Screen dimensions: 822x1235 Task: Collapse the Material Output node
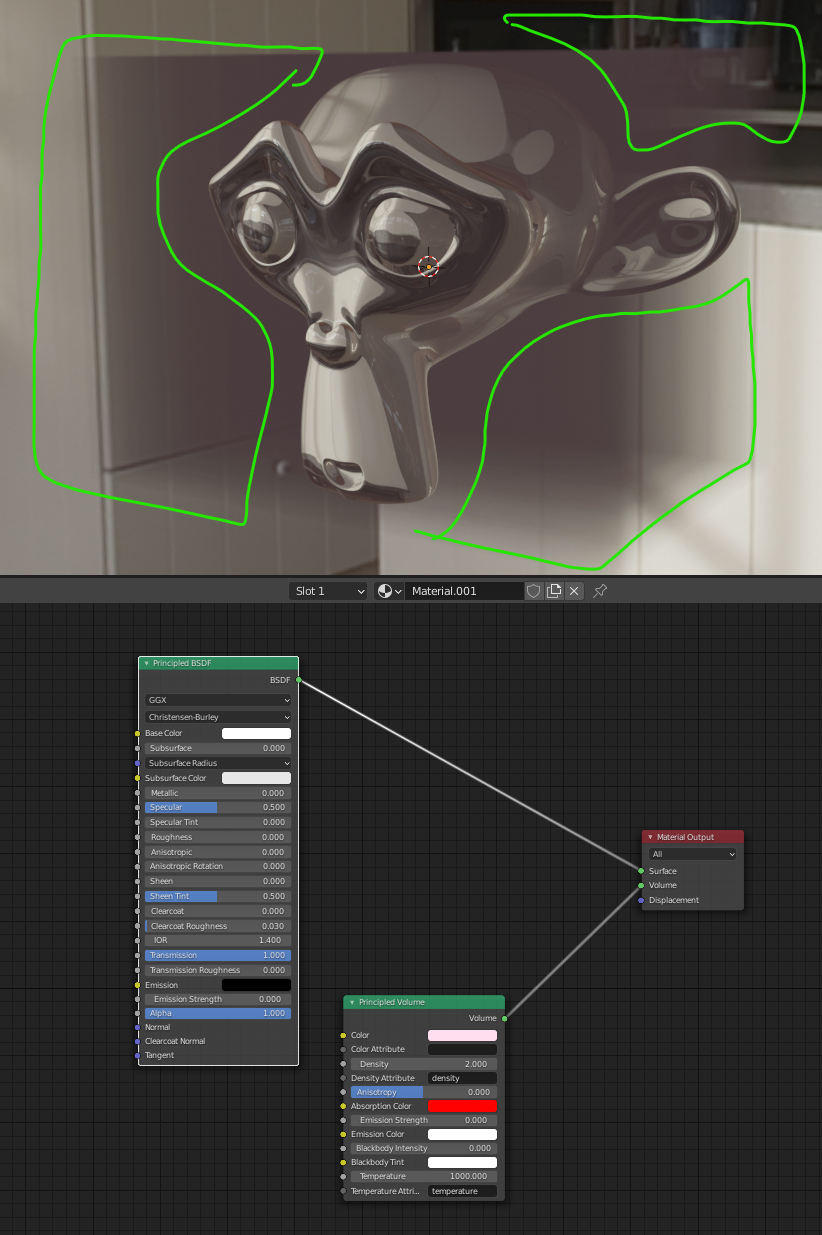point(650,837)
